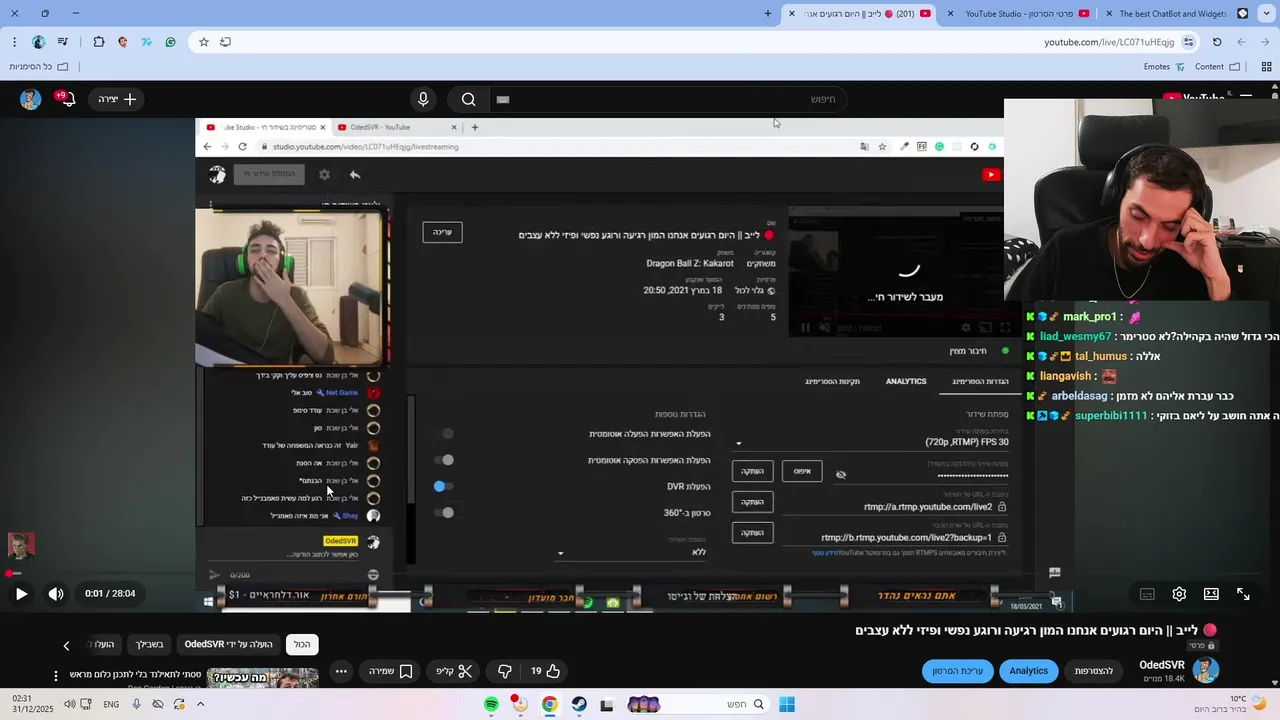Click the עריכה edit button in the recorded Studio

442,232
